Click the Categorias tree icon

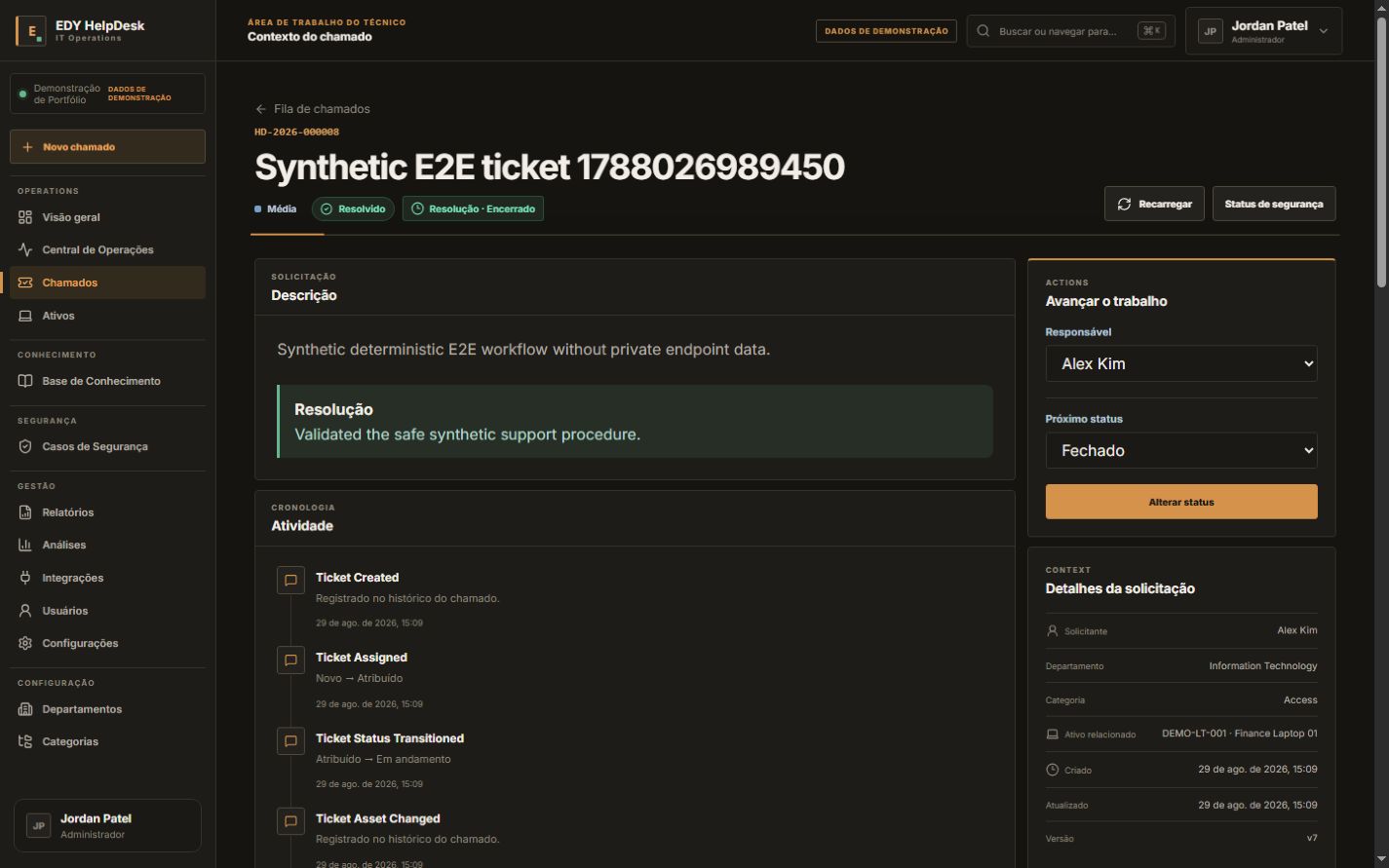25,741
